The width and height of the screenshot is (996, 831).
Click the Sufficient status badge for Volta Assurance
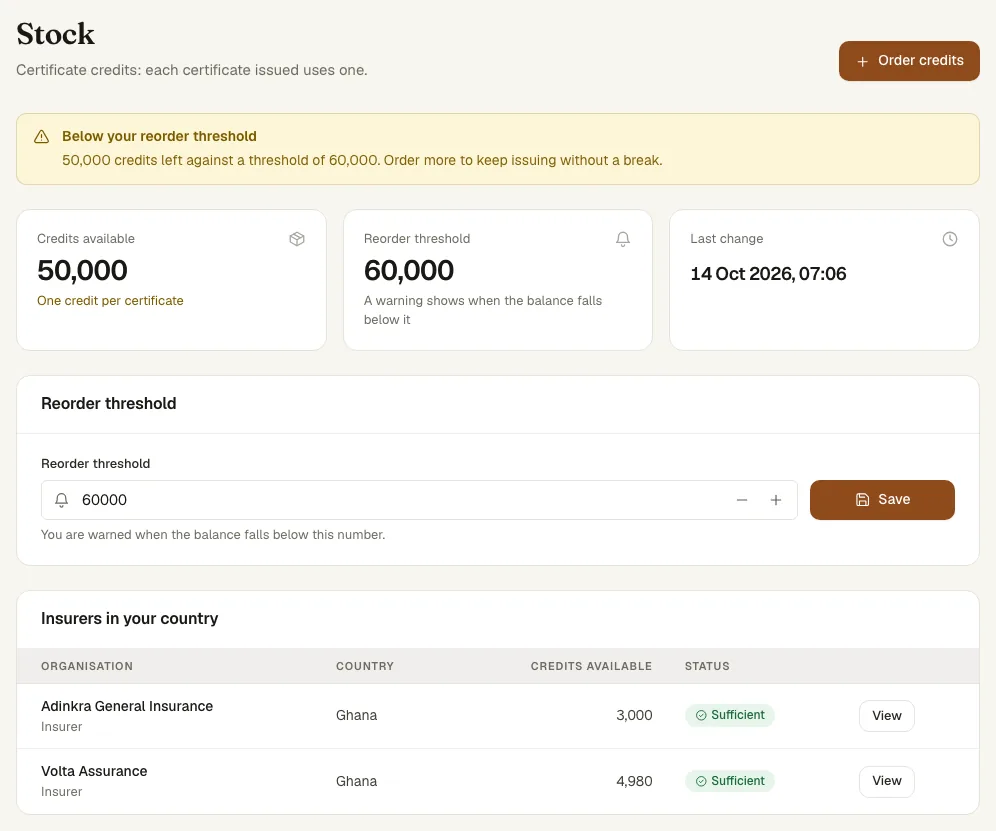[x=730, y=781]
